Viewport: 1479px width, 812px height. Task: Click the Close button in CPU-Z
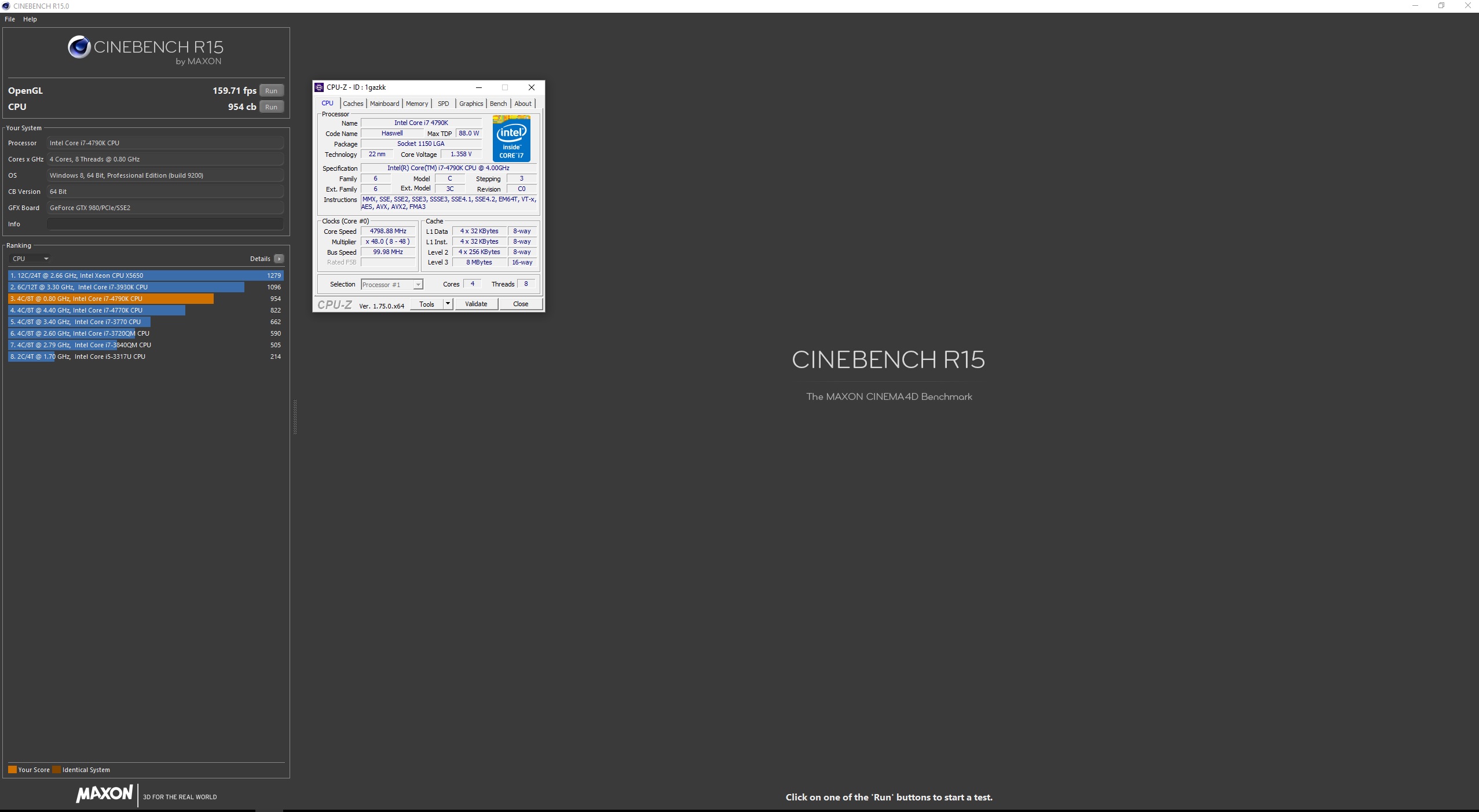(521, 304)
